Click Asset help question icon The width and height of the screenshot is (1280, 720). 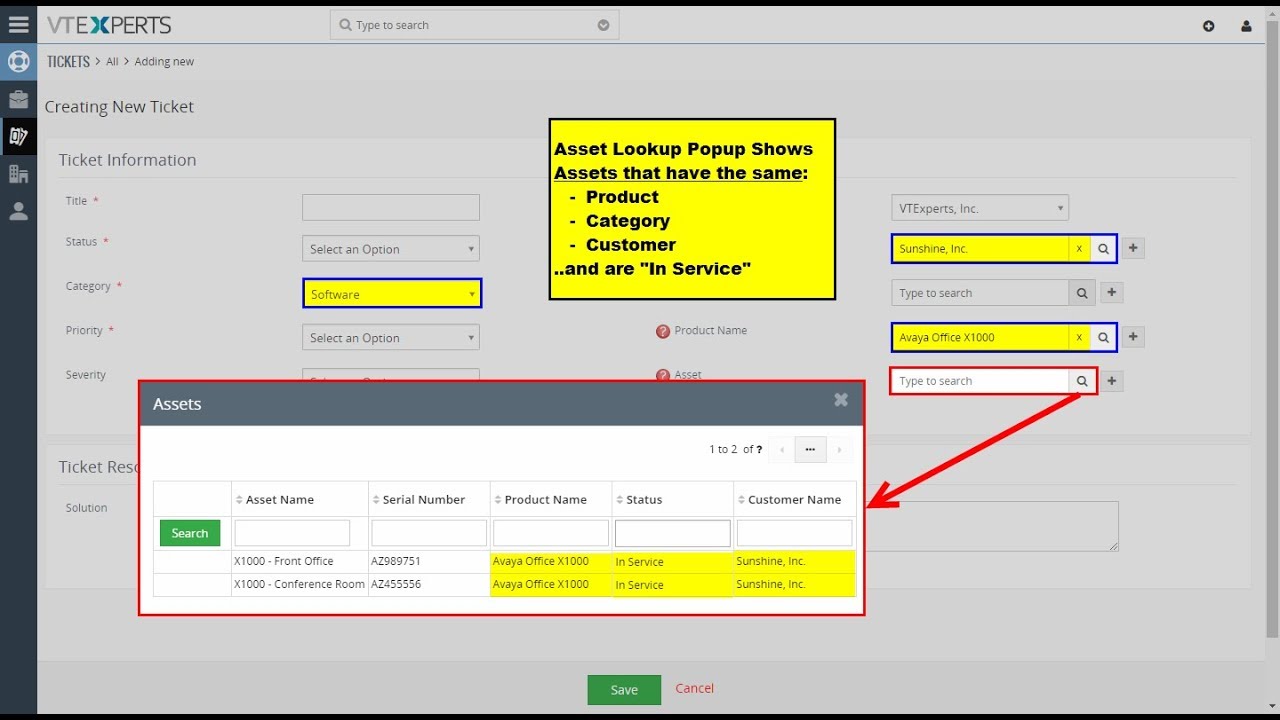tap(663, 375)
